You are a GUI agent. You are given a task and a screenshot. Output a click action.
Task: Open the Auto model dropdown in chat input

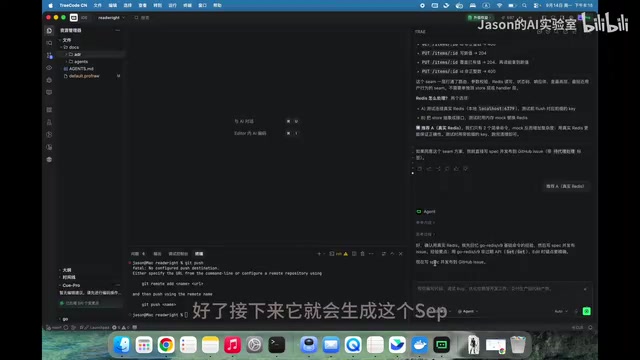[561, 311]
